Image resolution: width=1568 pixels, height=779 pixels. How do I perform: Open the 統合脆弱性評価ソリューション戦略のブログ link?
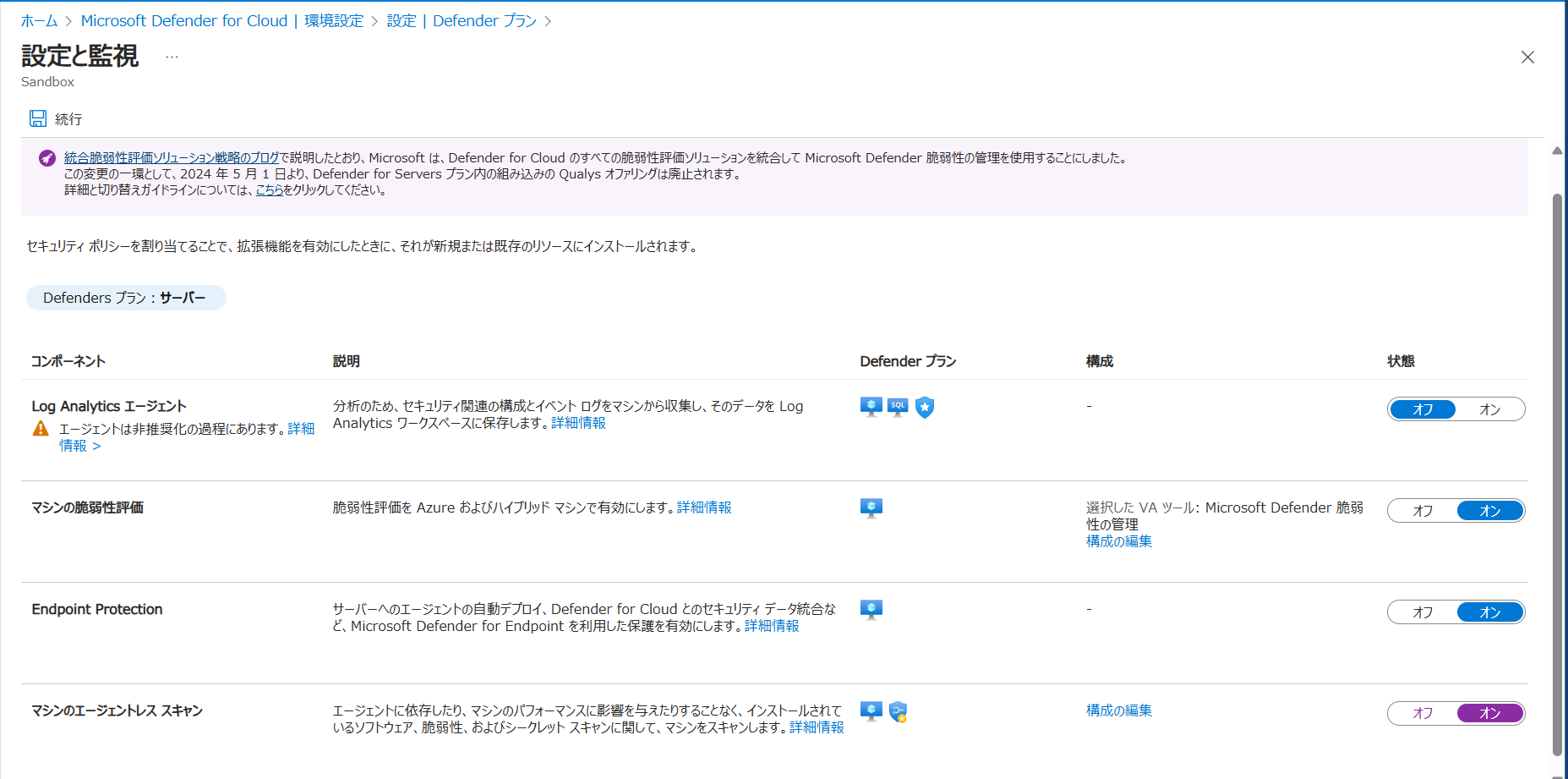pyautogui.click(x=172, y=158)
